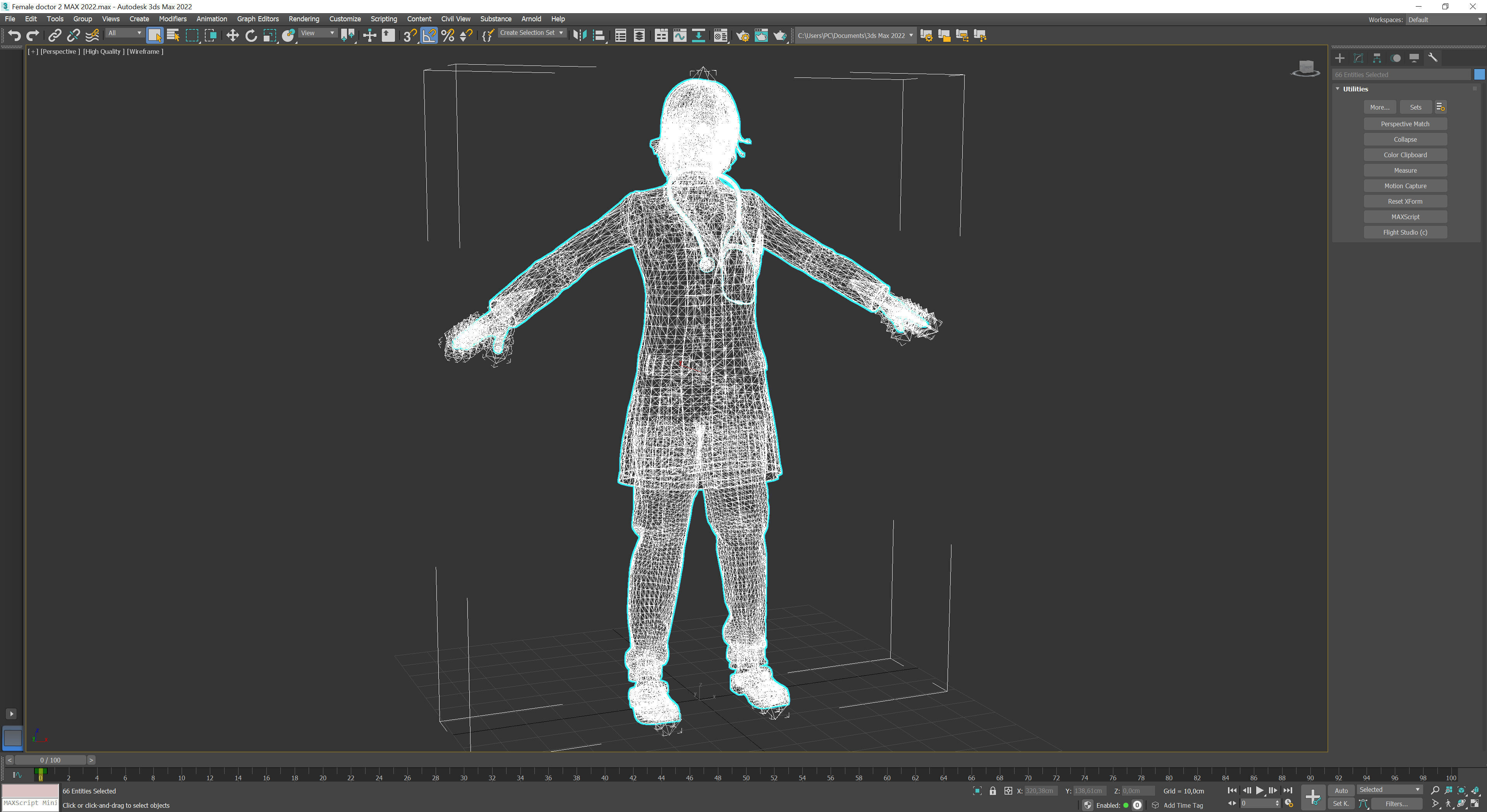Toggle the Angle Snap button

(429, 36)
